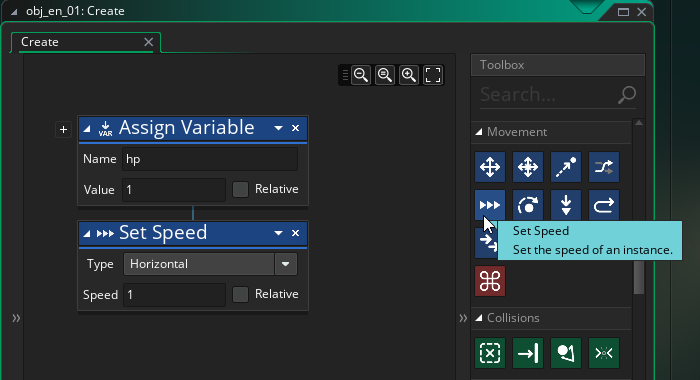Choose the circle and shape collision icon
The width and height of the screenshot is (700, 380).
(x=566, y=353)
